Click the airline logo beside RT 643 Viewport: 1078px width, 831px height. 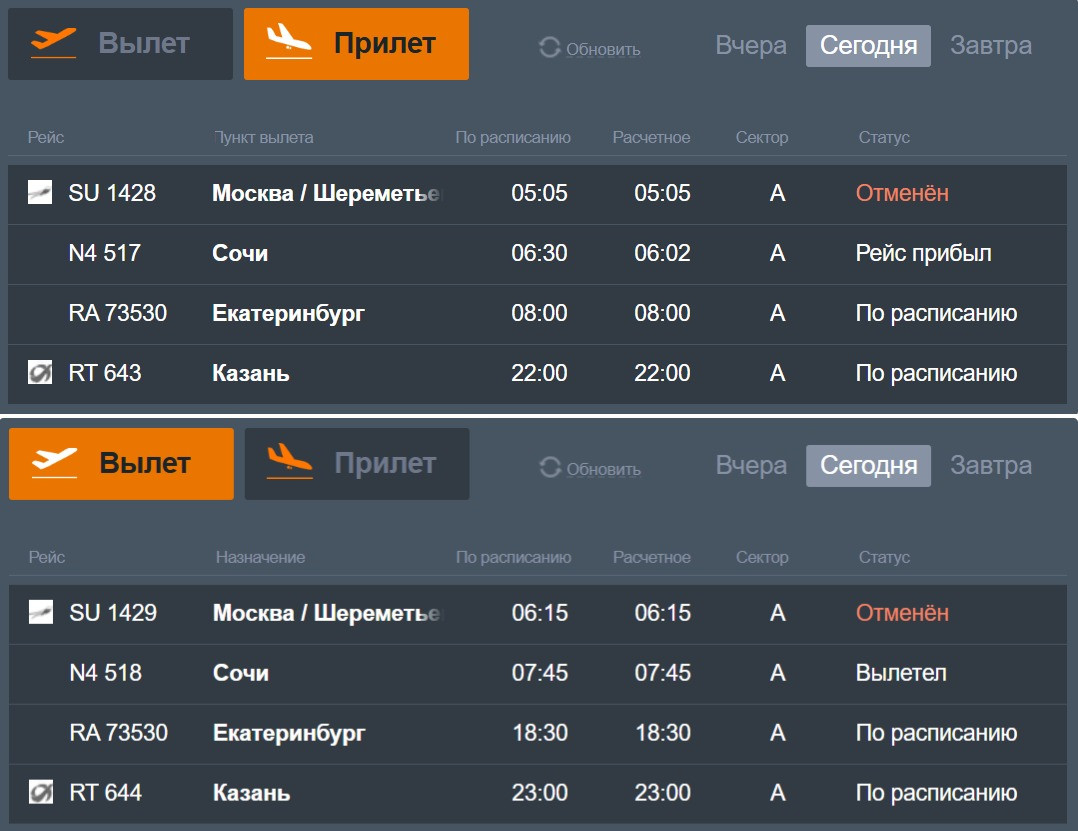tap(40, 373)
